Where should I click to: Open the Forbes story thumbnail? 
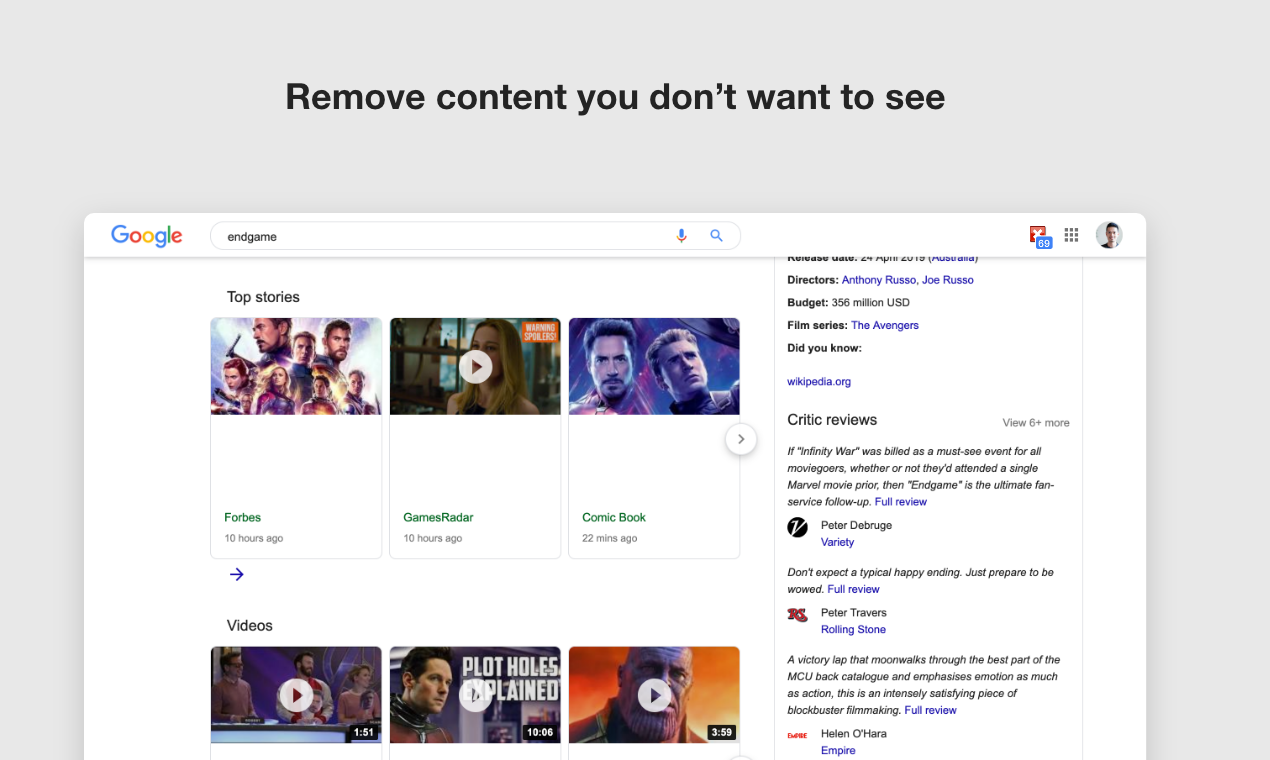296,366
